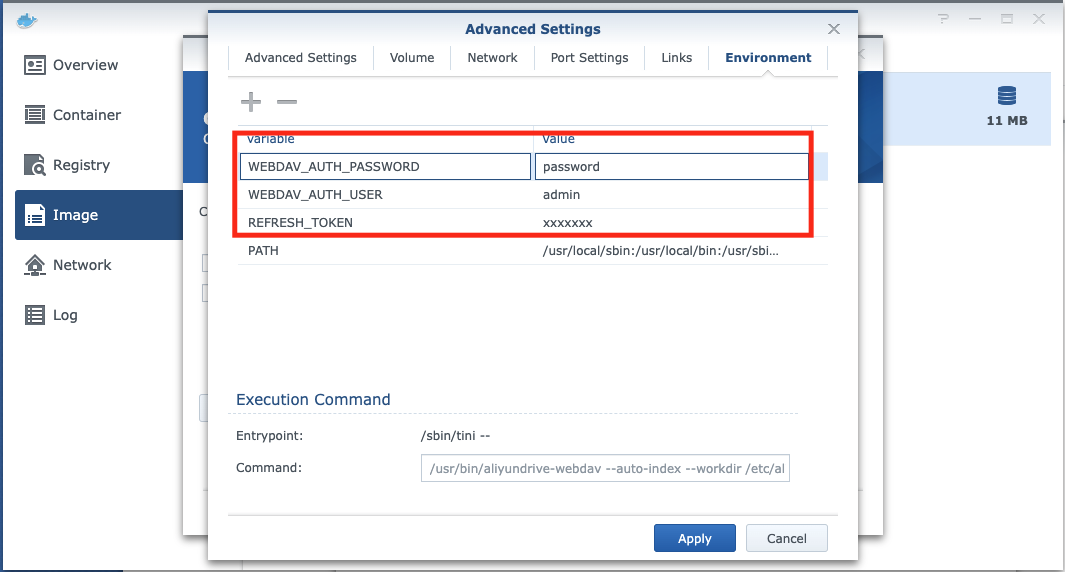Open the Network section in sidebar

tap(98, 265)
